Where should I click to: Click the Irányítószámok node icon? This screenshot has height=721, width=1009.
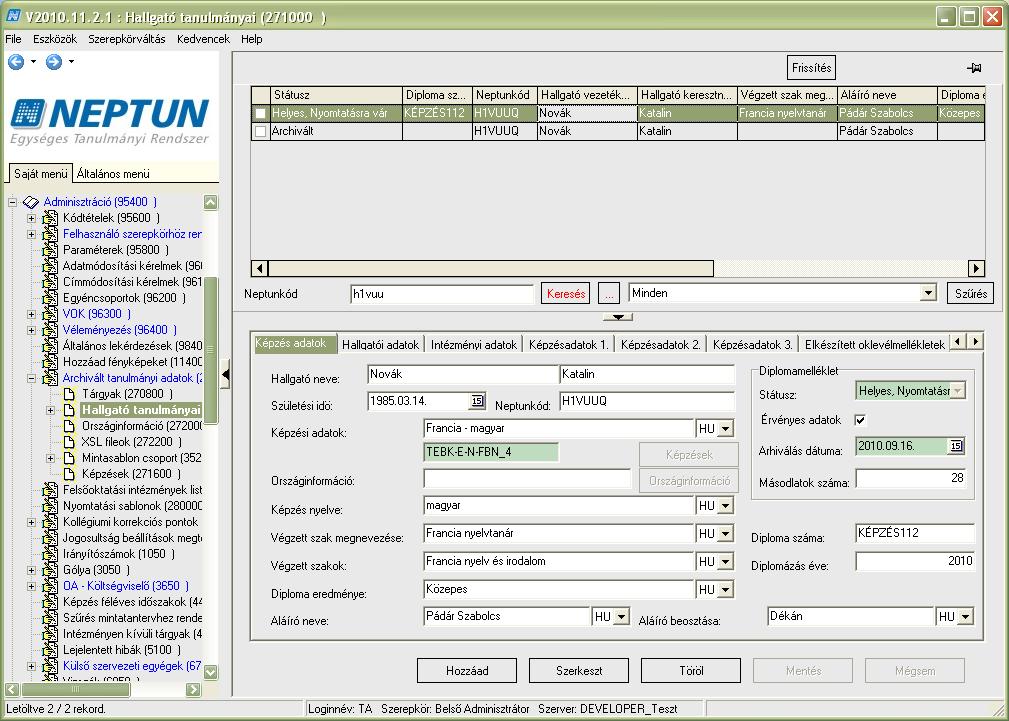50,554
